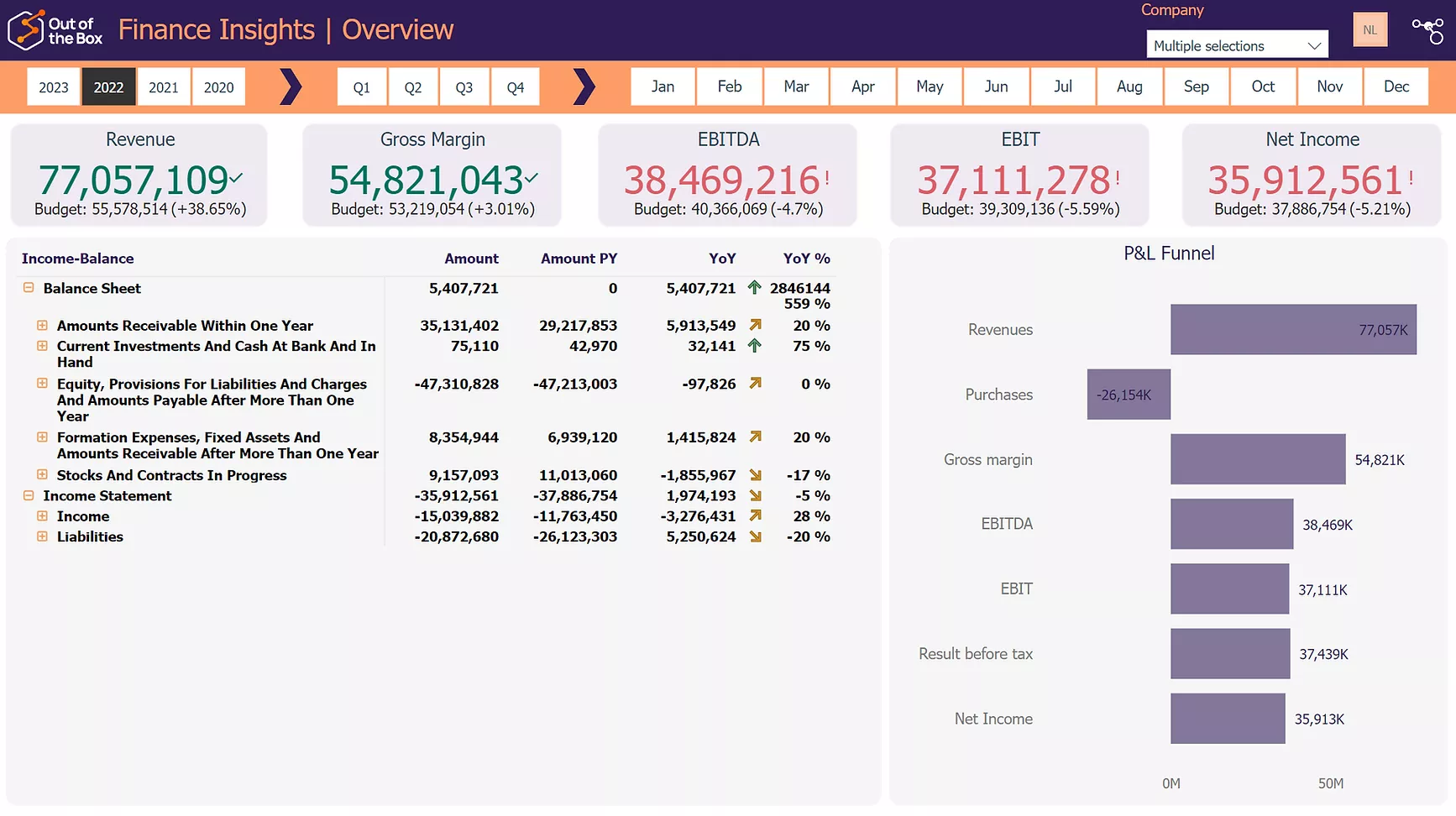Toggle the Jan month filter
The image size is (1456, 816).
663,86
